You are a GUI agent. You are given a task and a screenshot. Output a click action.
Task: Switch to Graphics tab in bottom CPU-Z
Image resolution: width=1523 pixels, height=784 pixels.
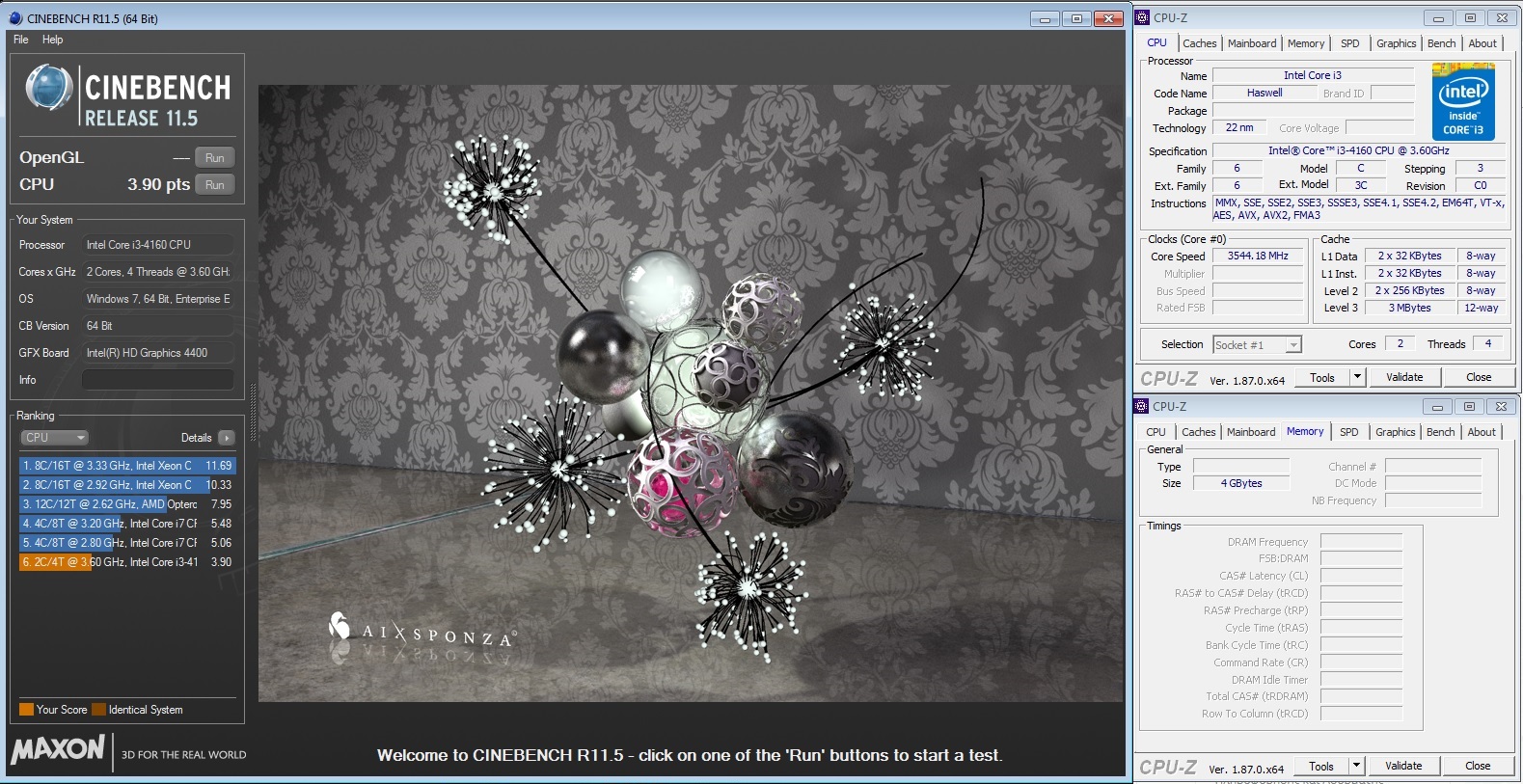(1395, 432)
